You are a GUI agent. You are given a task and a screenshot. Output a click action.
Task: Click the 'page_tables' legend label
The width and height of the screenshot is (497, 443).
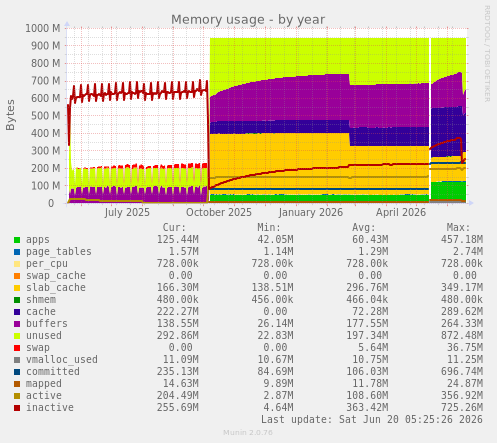[59, 252]
